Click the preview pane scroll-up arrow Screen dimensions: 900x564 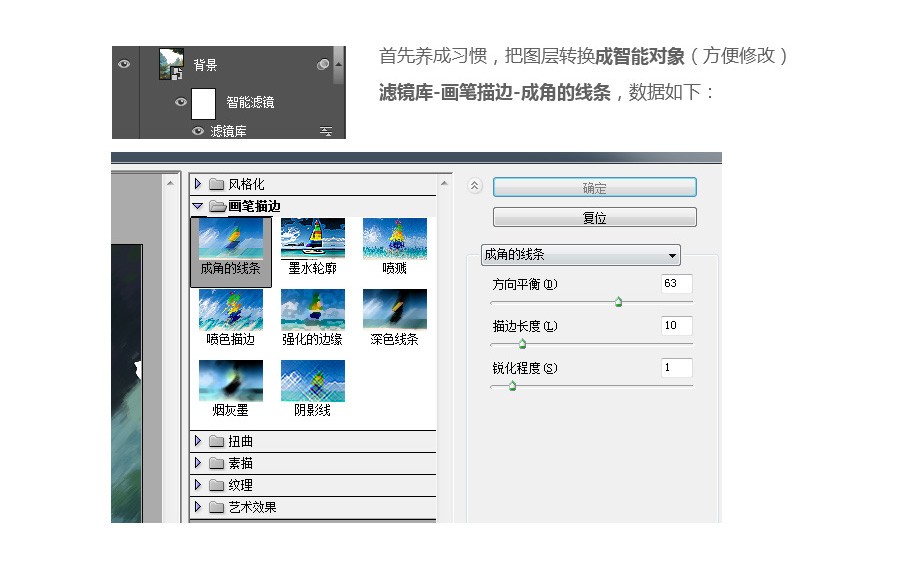click(170, 183)
